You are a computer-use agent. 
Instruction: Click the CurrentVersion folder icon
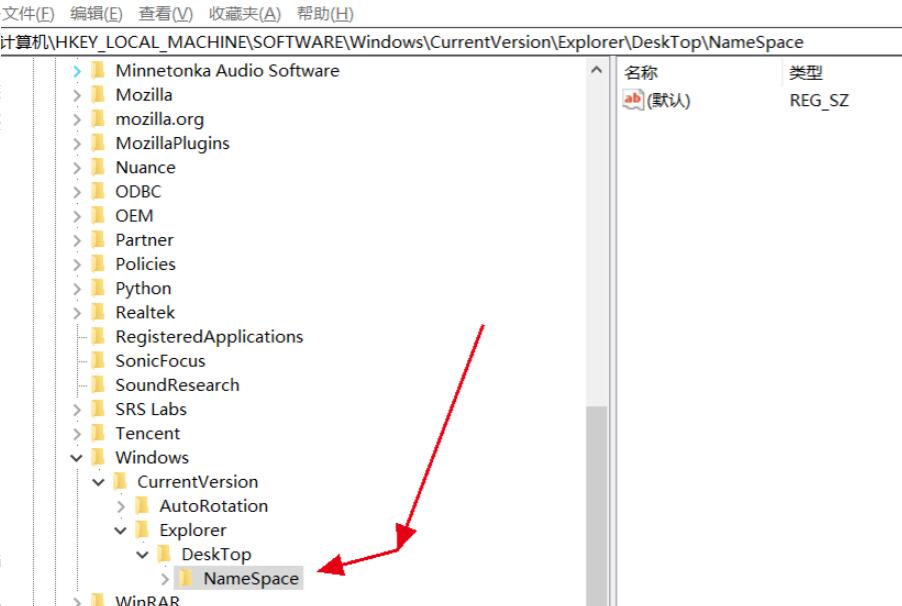point(120,481)
